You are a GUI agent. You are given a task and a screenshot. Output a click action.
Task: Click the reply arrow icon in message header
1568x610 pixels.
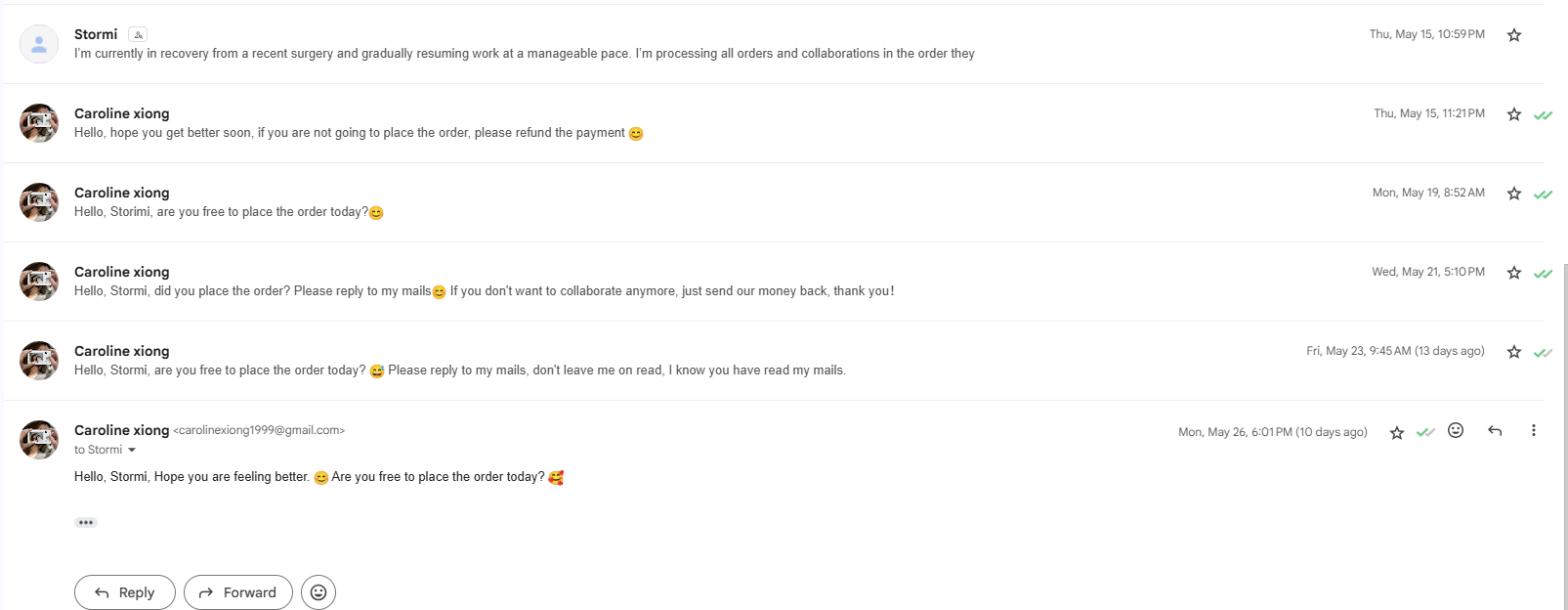click(x=1495, y=431)
